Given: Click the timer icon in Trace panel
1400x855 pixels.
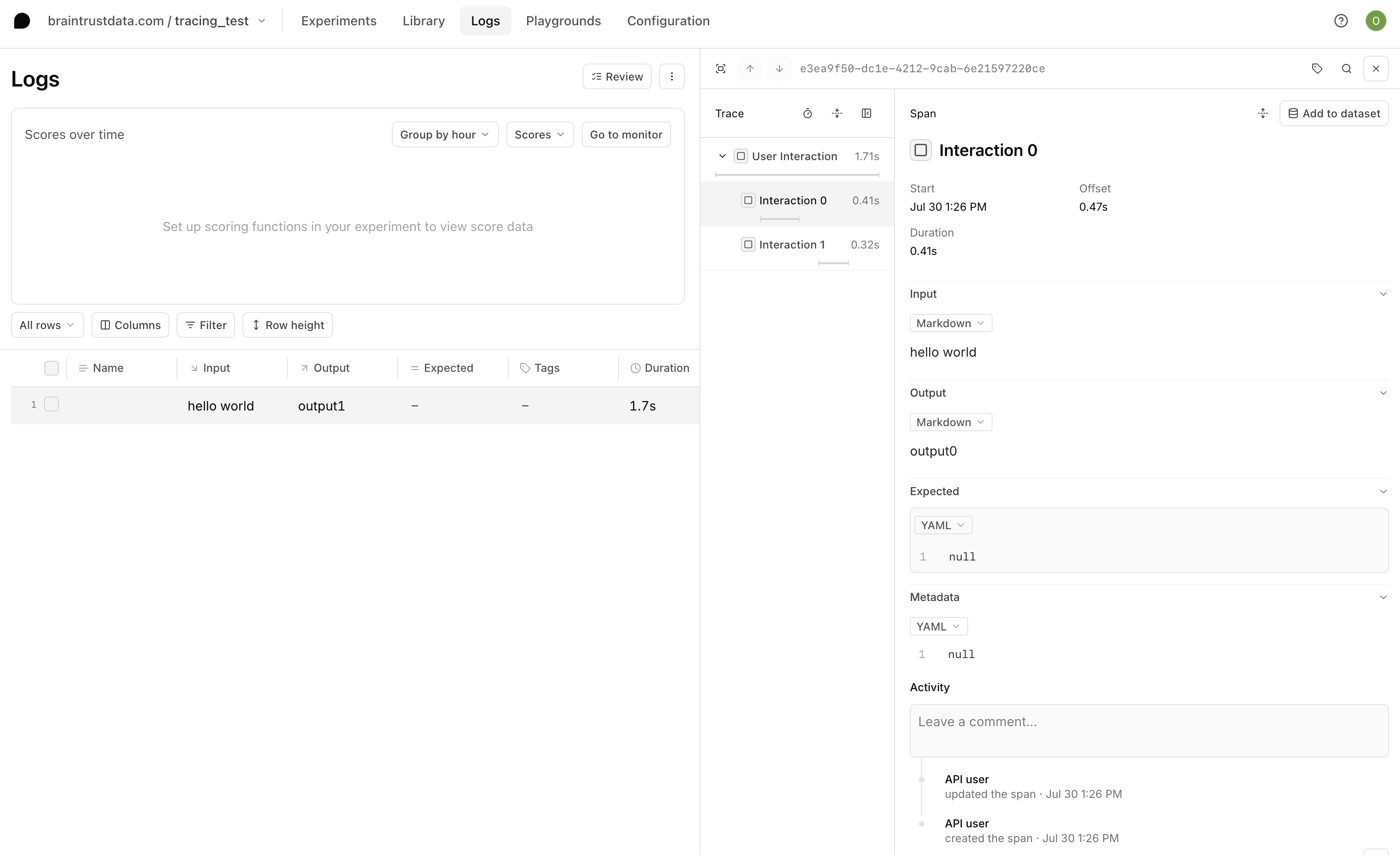Looking at the screenshot, I should 807,114.
